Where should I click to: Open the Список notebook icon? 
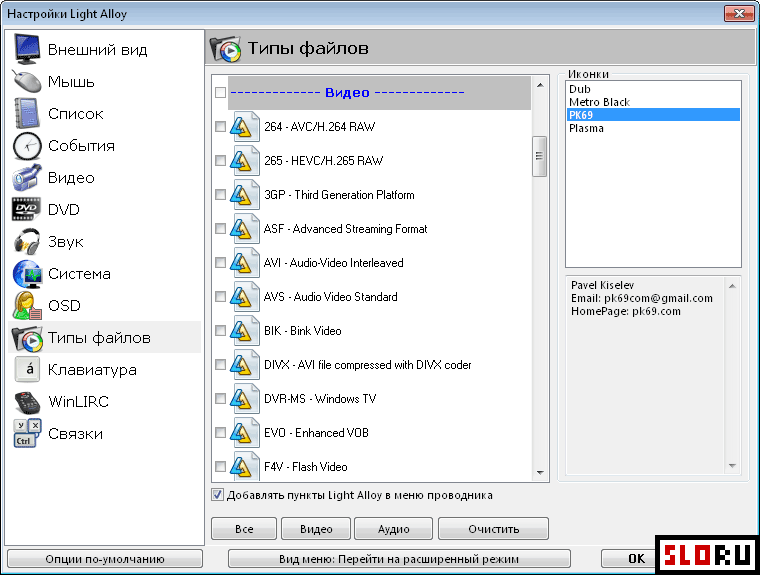click(27, 113)
